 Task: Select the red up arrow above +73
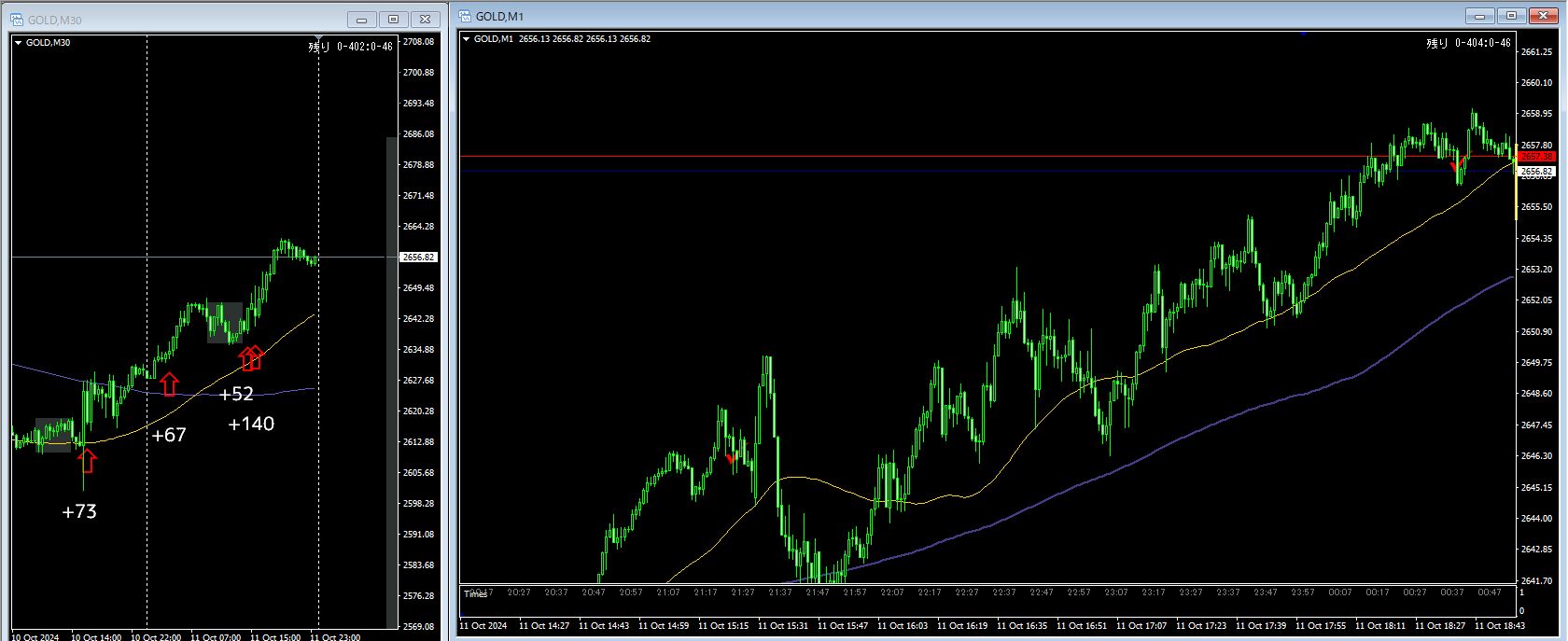point(87,460)
